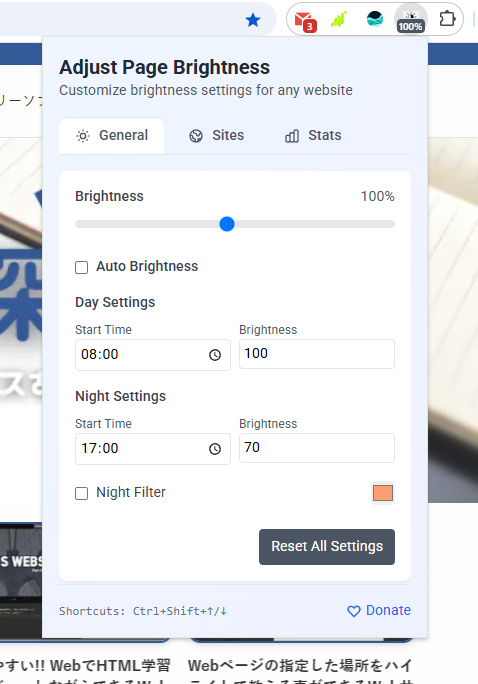The width and height of the screenshot is (478, 684).
Task: Click the Day Start Time 08:00 field
Action: [x=153, y=355]
